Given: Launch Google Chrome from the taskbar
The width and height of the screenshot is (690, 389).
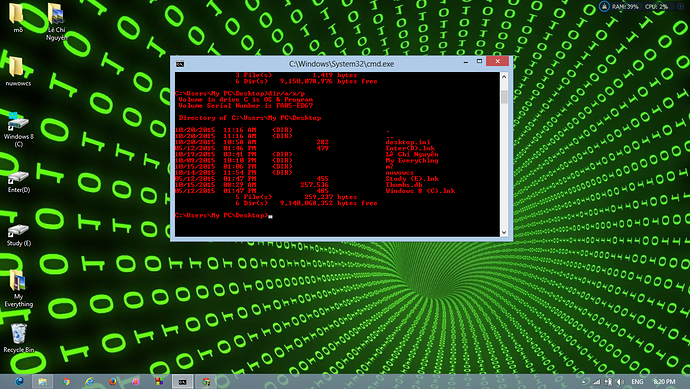Looking at the screenshot, I should [66, 382].
